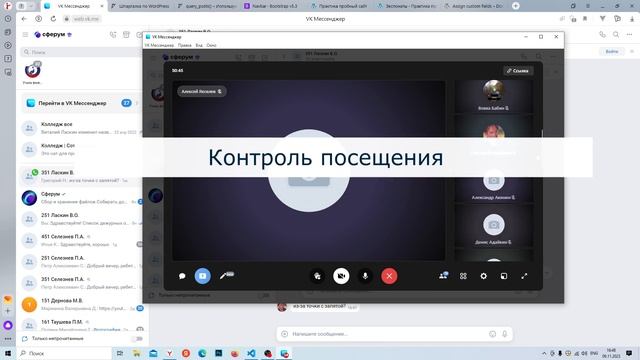Search in chat with magnifier icon
Image resolution: width=640 pixels, height=360 pixels.
click(x=616, y=35)
